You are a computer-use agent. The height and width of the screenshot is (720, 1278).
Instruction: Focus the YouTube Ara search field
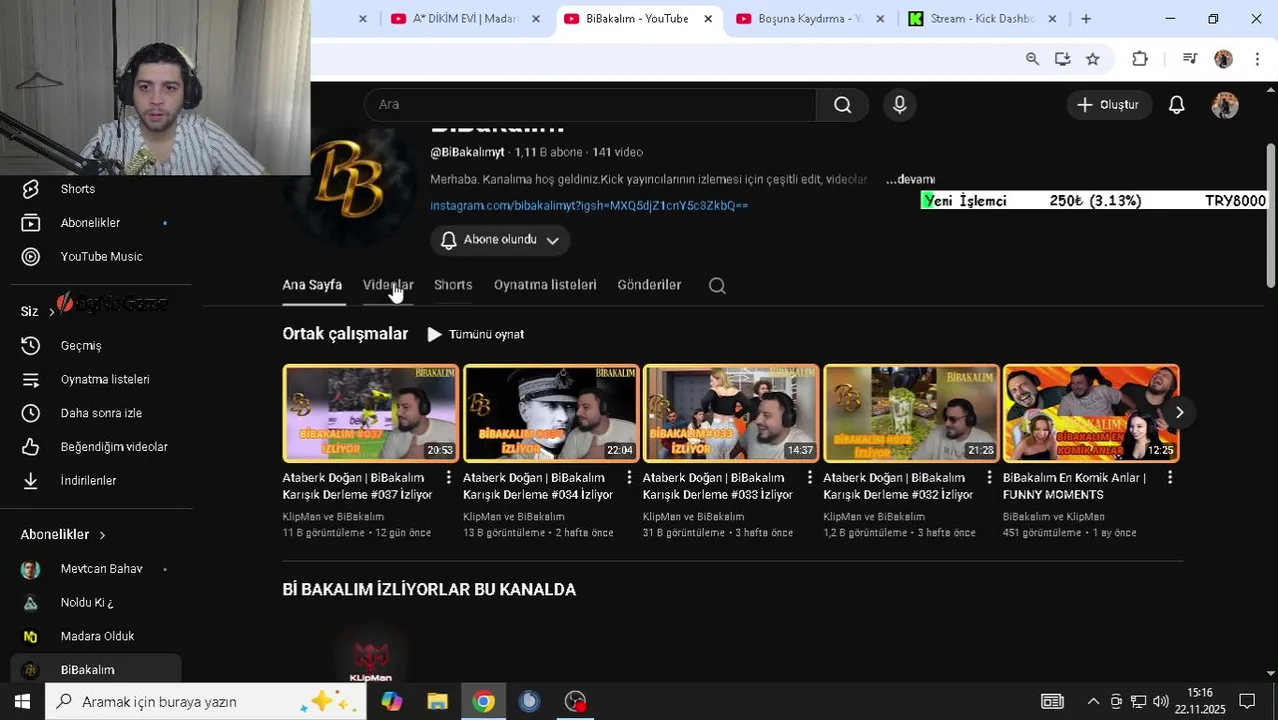click(590, 105)
